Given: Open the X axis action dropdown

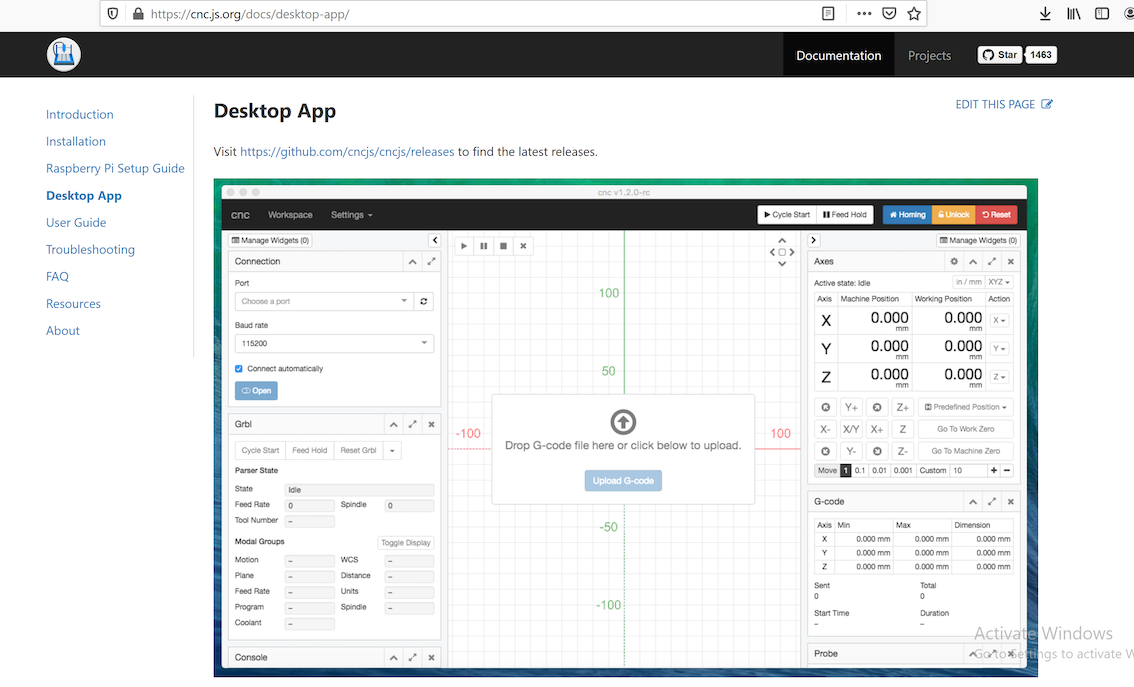Looking at the screenshot, I should [999, 320].
